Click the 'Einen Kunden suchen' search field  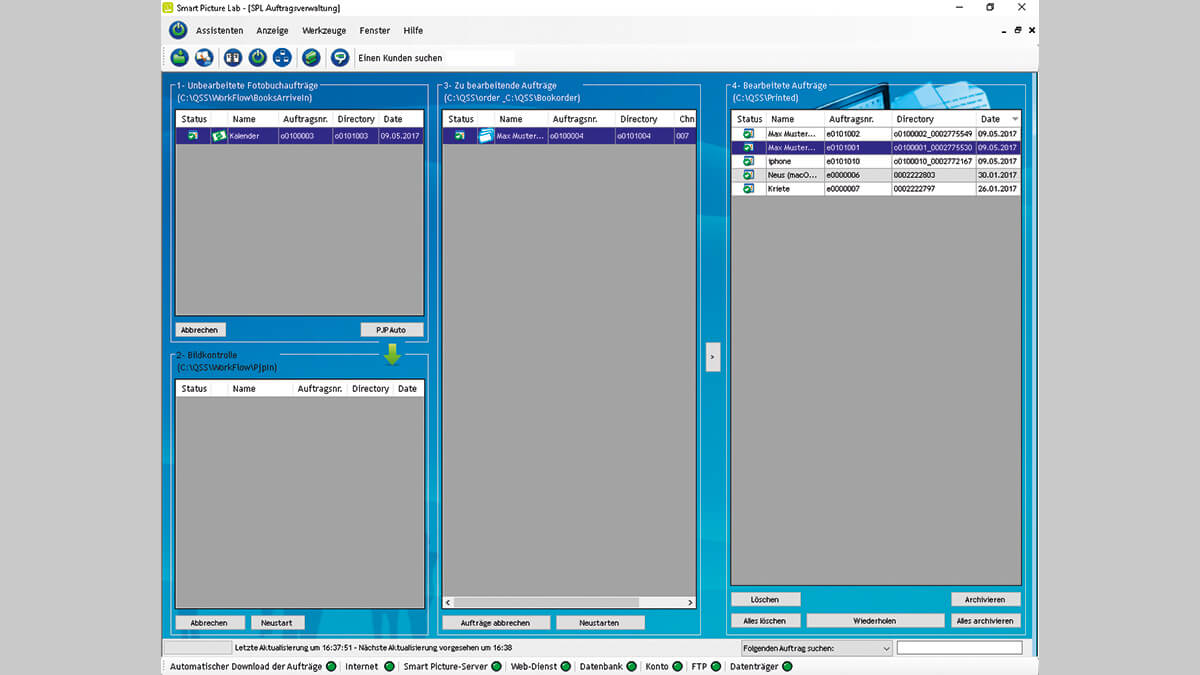point(435,58)
